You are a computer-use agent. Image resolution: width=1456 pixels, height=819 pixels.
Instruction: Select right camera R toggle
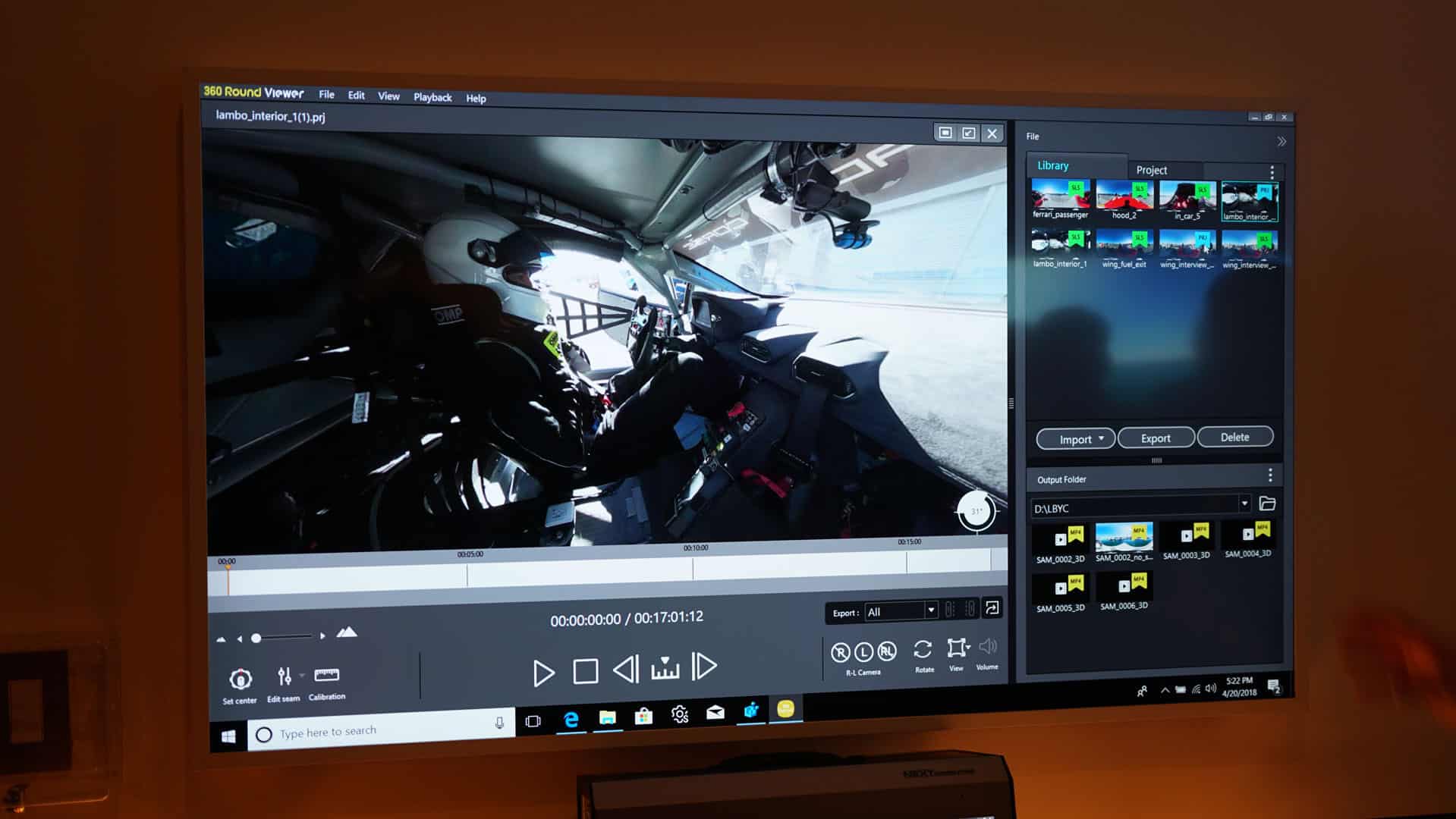tap(840, 652)
